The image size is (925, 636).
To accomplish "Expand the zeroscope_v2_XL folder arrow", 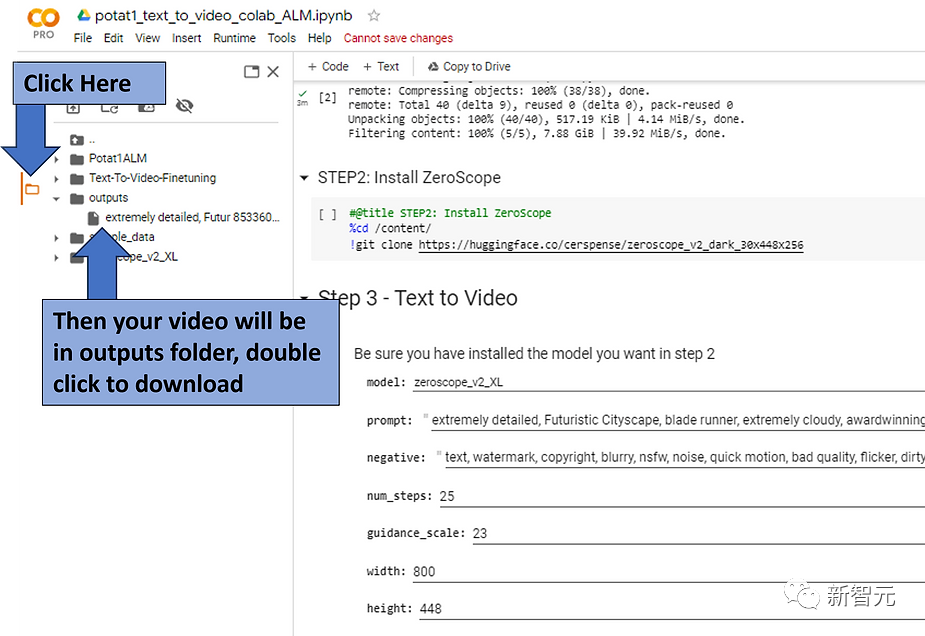I will [x=57, y=258].
